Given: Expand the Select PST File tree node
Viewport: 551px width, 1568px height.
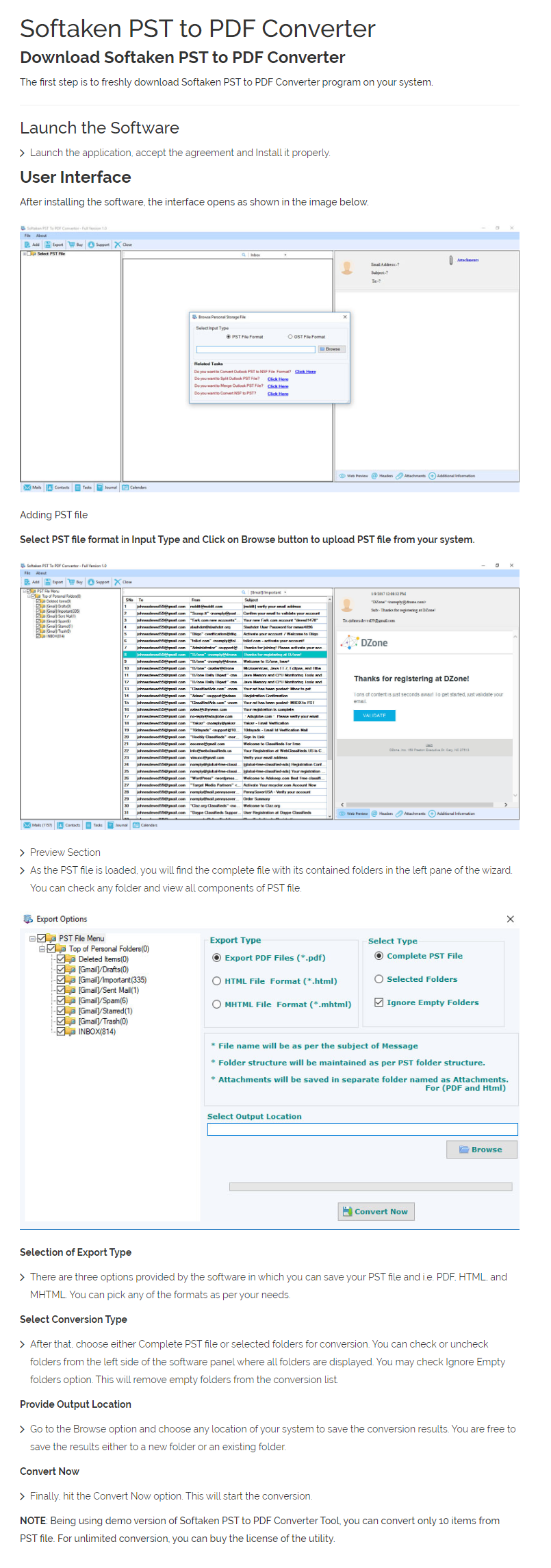Looking at the screenshot, I should [24, 253].
